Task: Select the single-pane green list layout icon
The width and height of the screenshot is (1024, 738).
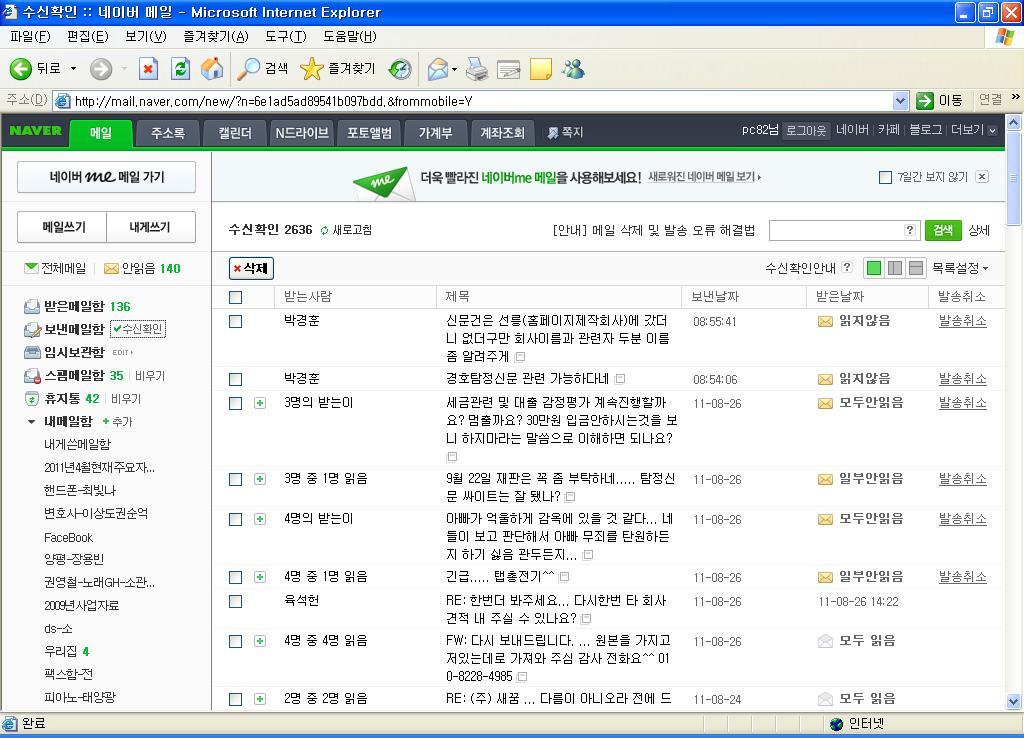Action: [x=874, y=268]
